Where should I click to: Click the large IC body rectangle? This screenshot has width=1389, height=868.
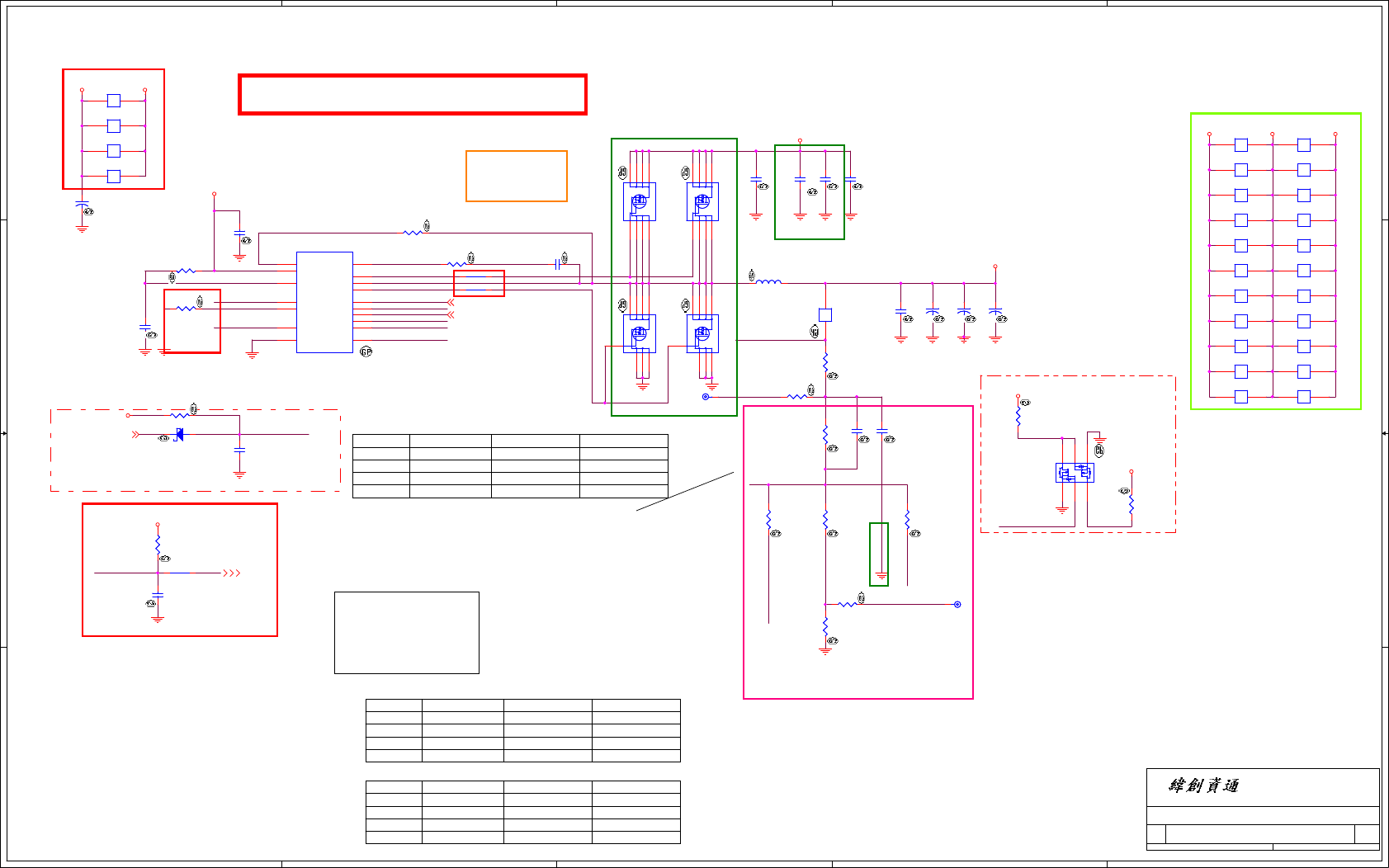click(x=324, y=302)
